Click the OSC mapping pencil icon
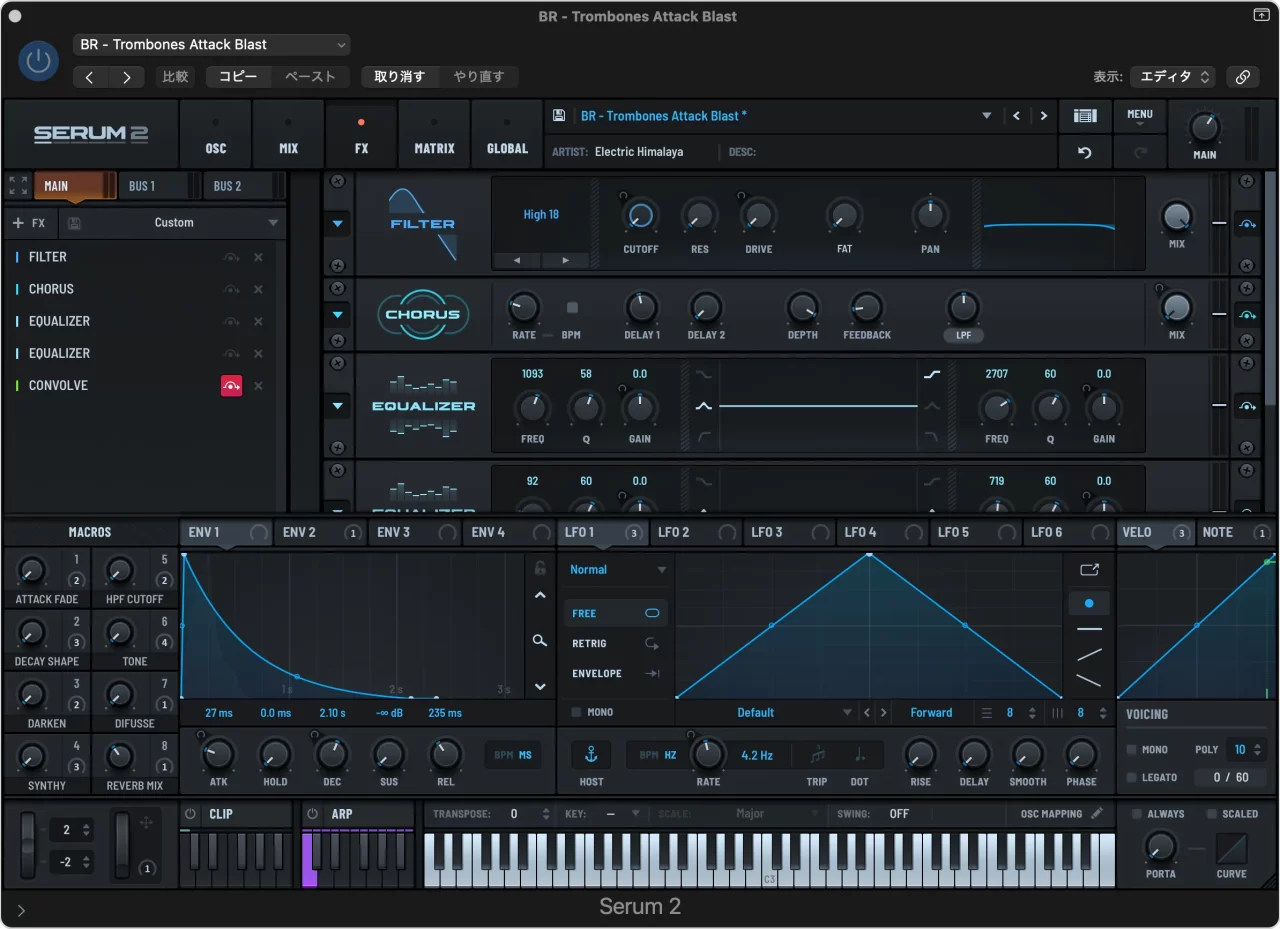 tap(1097, 814)
